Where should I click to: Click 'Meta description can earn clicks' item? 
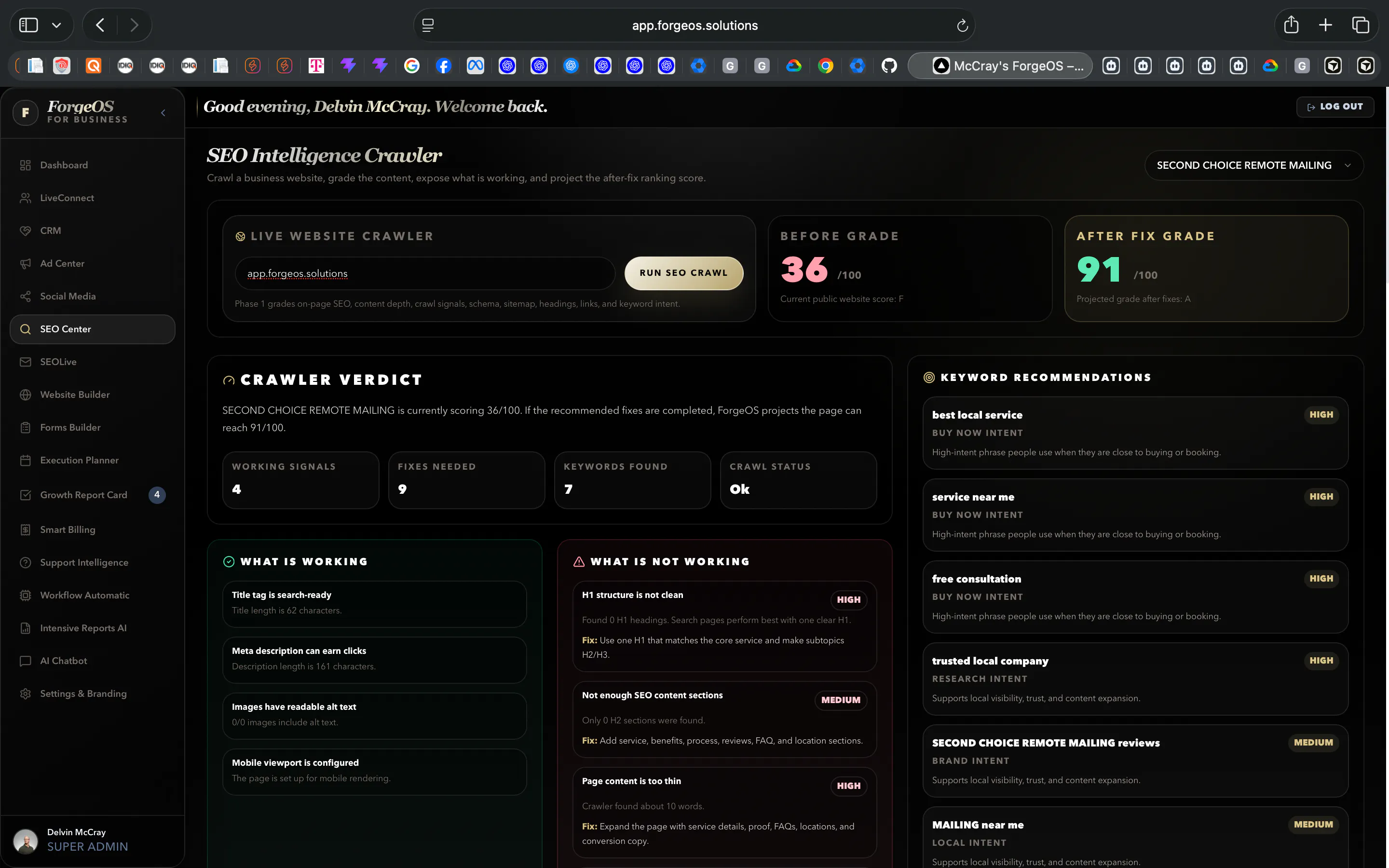point(374,660)
